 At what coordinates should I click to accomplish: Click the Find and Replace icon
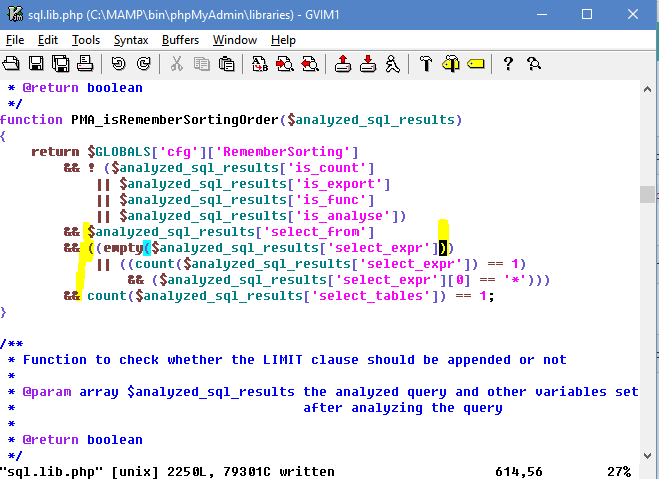[x=260, y=64]
